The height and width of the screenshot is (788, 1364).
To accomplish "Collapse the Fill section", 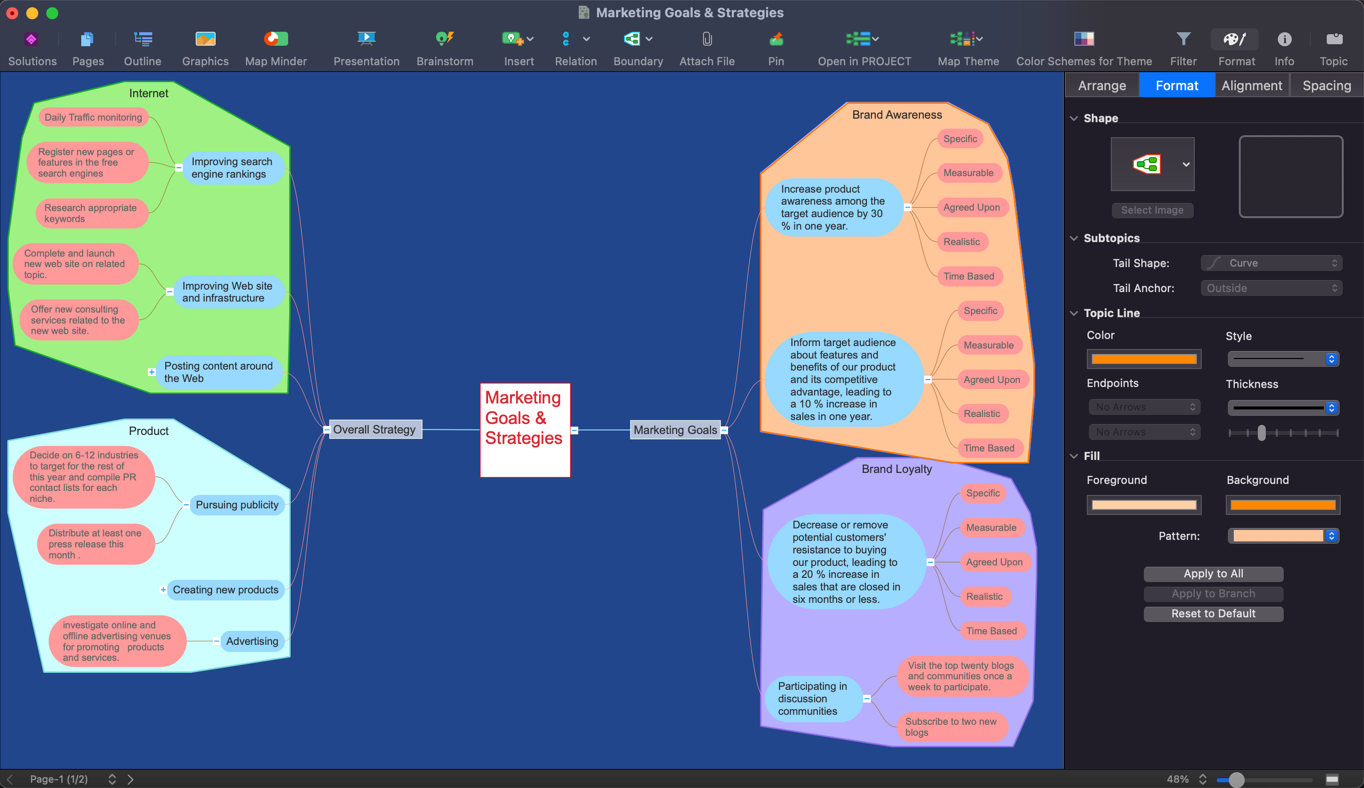I will (1074, 456).
